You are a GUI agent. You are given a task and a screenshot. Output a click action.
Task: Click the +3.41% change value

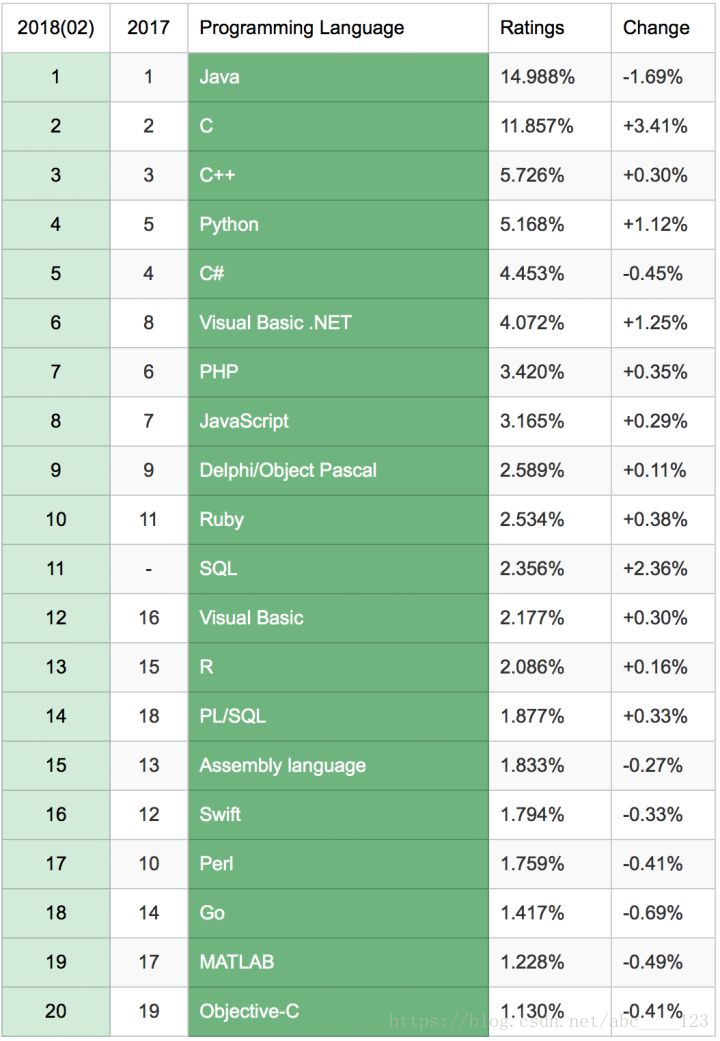point(655,126)
